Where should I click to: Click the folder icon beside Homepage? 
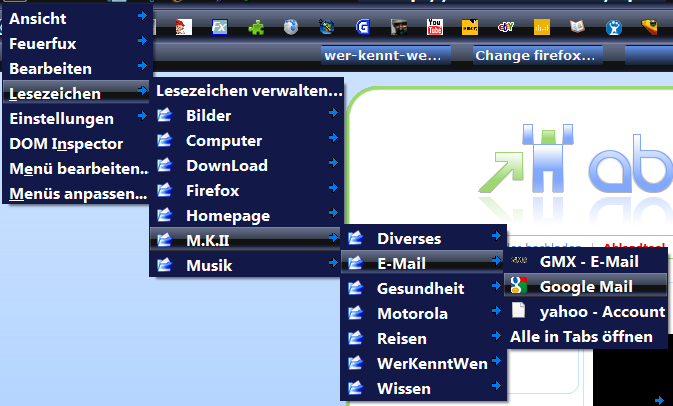click(164, 215)
